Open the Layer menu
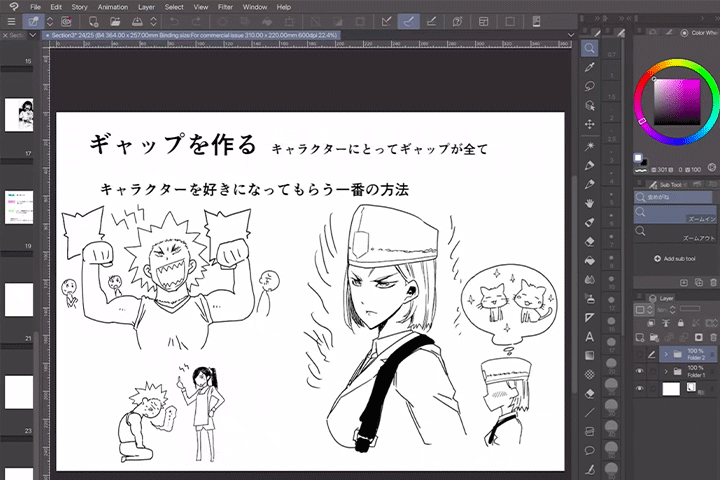Viewport: 720px width, 480px height. 146,7
